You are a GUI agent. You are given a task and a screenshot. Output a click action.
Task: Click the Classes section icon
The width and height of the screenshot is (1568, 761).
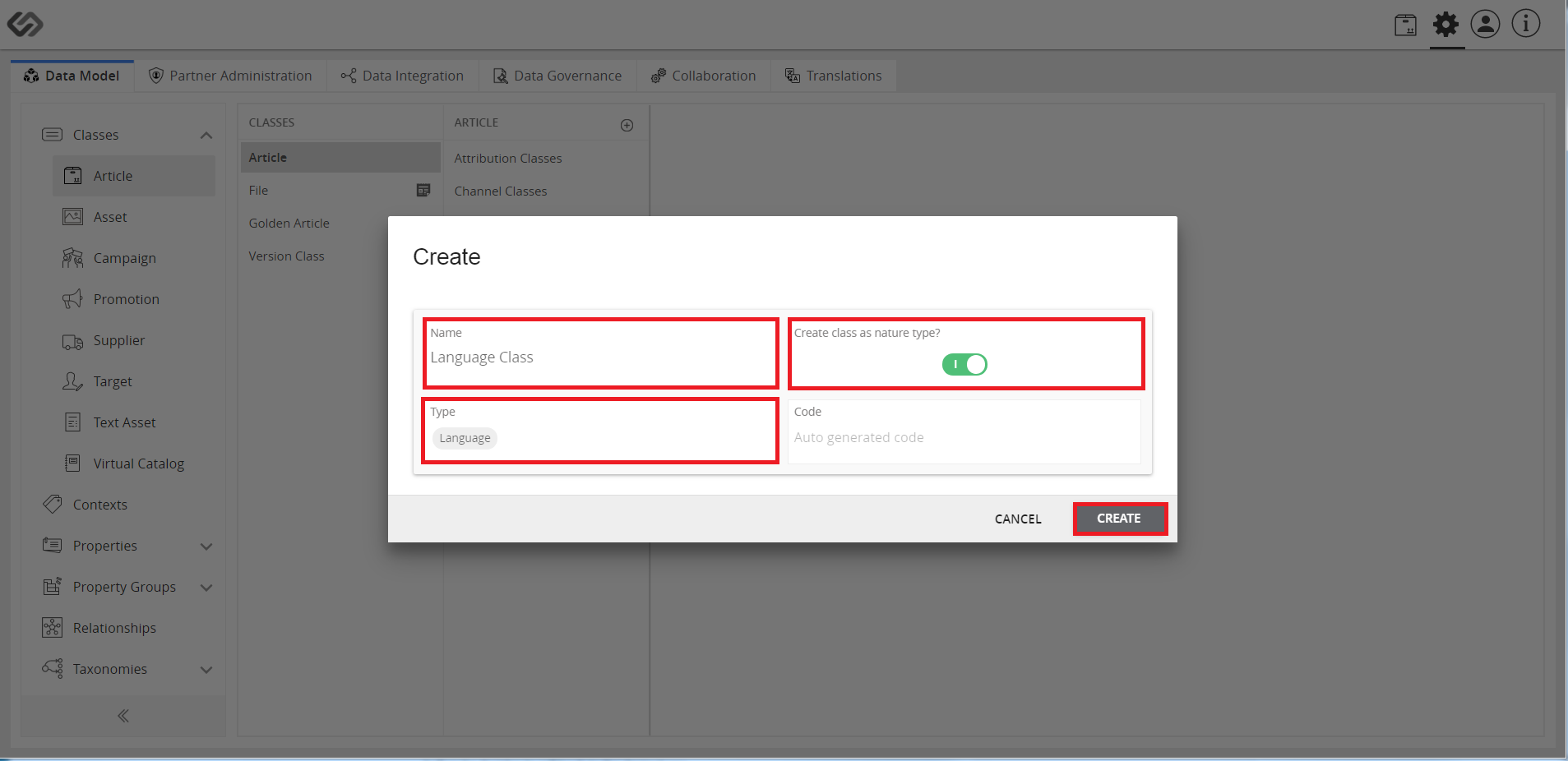53,134
